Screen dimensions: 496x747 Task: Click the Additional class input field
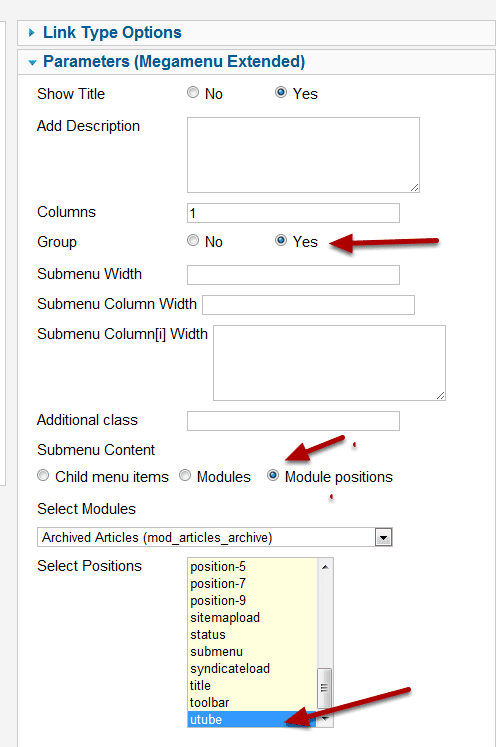coord(294,421)
